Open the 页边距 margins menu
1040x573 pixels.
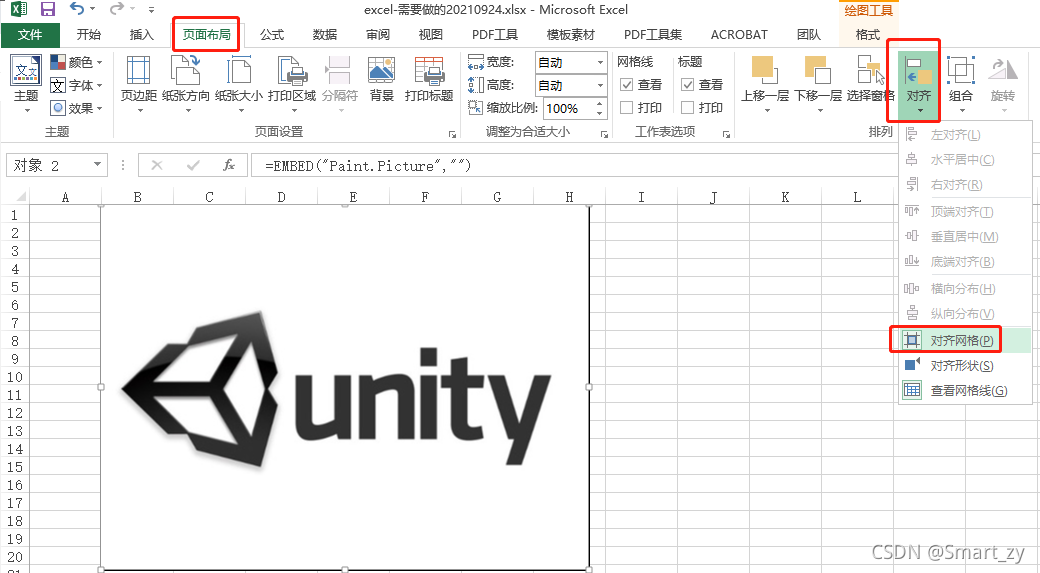click(x=139, y=84)
